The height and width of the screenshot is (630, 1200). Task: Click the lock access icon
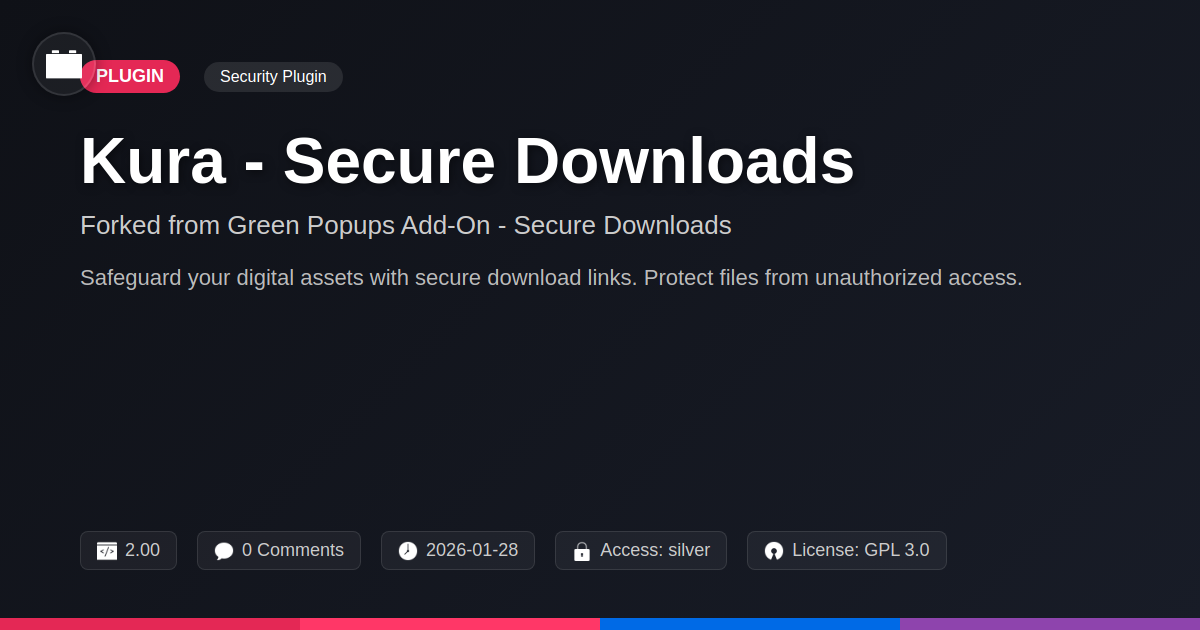582,551
